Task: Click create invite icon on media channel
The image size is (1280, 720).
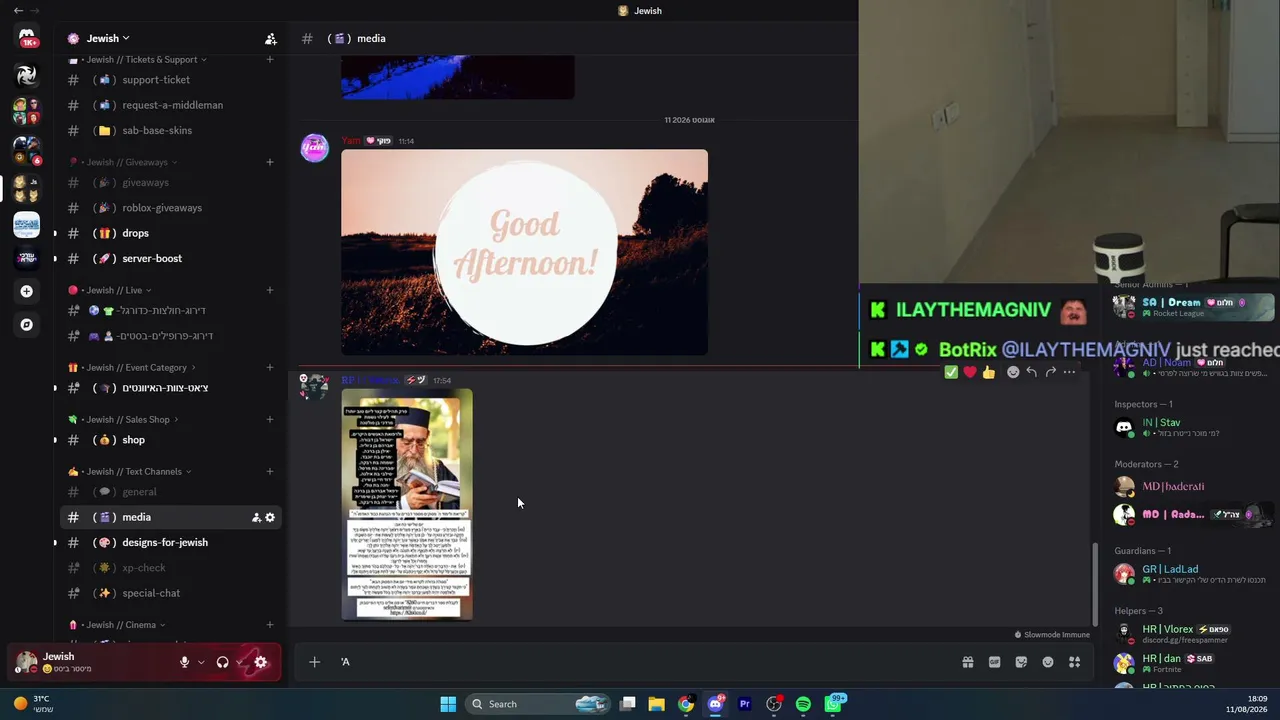Action: 256,517
